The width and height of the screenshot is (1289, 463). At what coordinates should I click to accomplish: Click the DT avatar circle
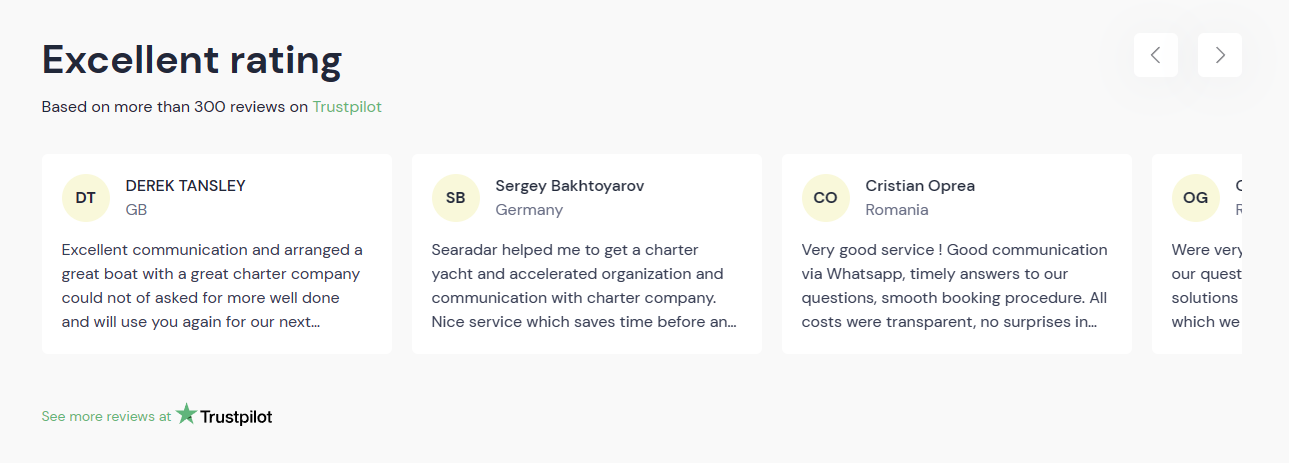(x=86, y=198)
